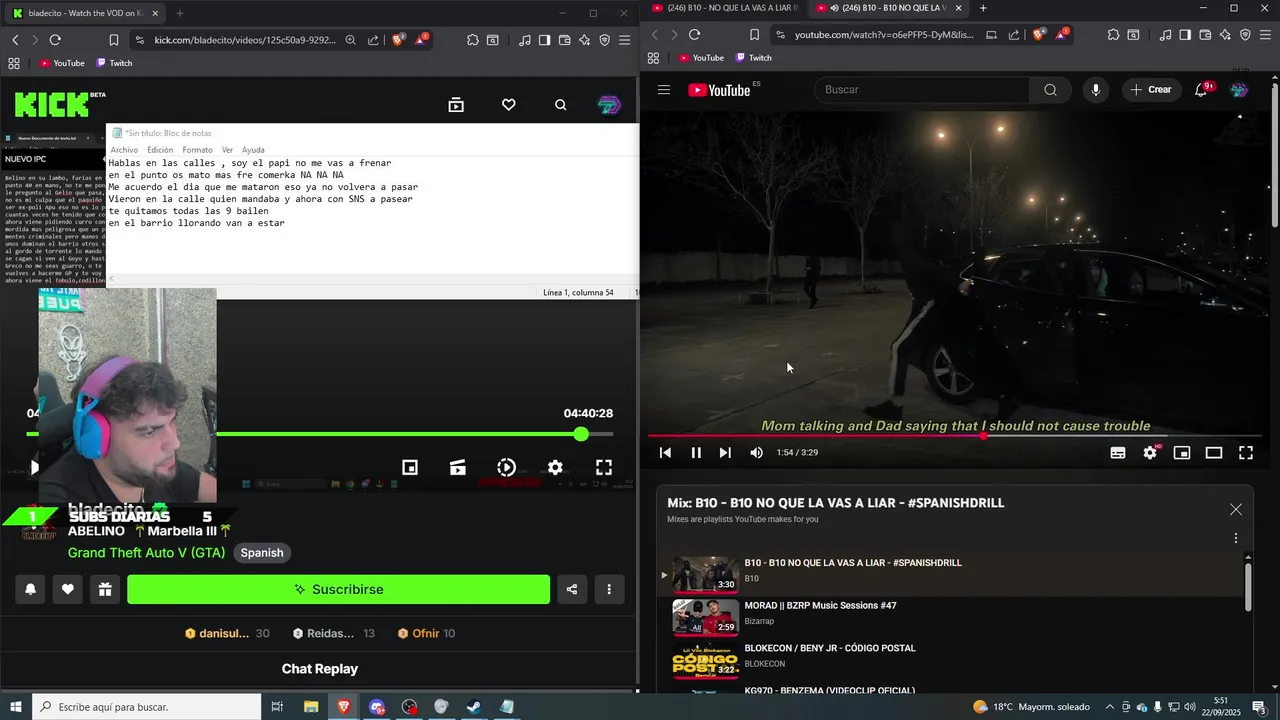Open the Twitch bookmark in Kick window
The width and height of the screenshot is (1280, 720).
point(114,63)
